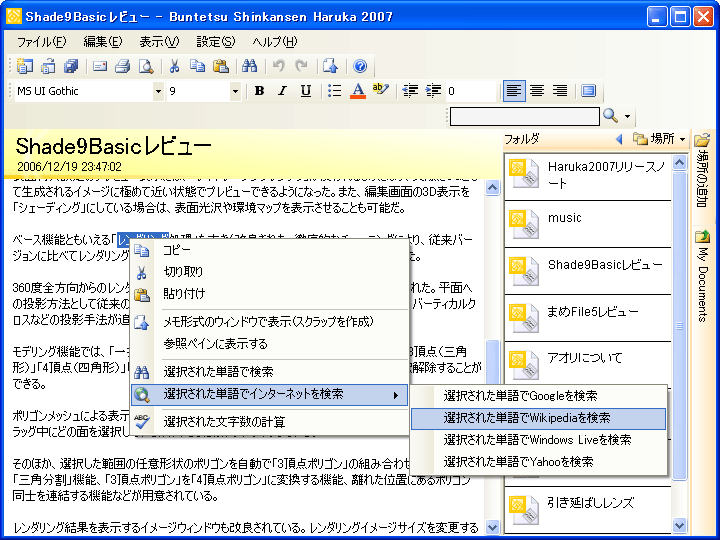Open the font size 9 dropdown
This screenshot has width=720, height=540.
pyautogui.click(x=235, y=91)
